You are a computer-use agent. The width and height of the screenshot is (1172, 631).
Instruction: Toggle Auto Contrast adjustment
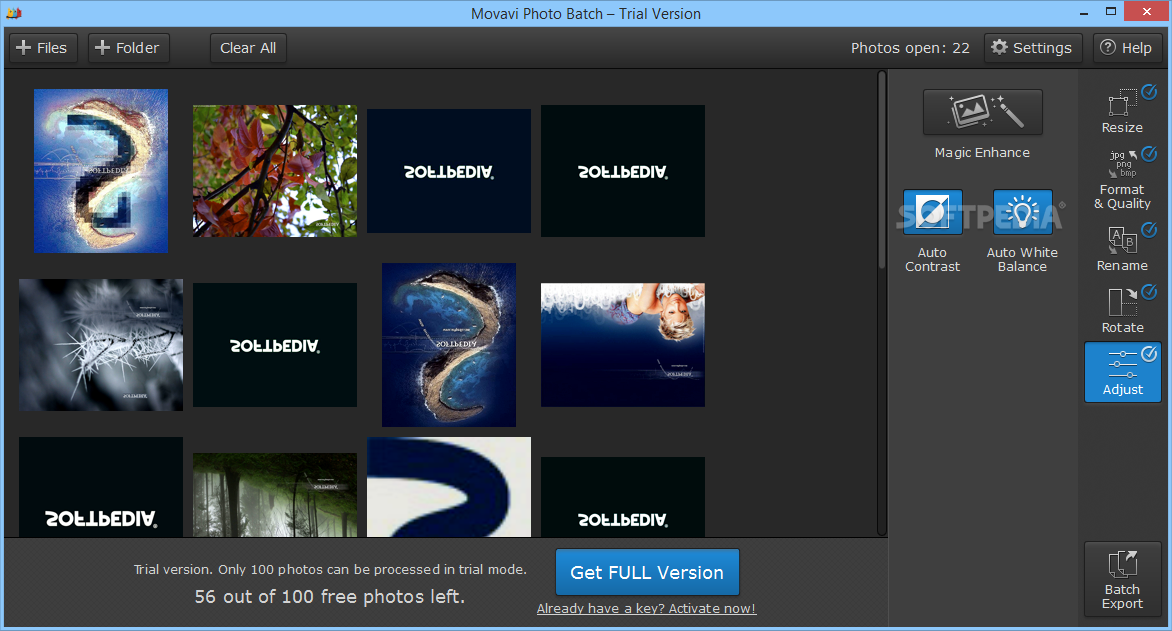click(932, 212)
